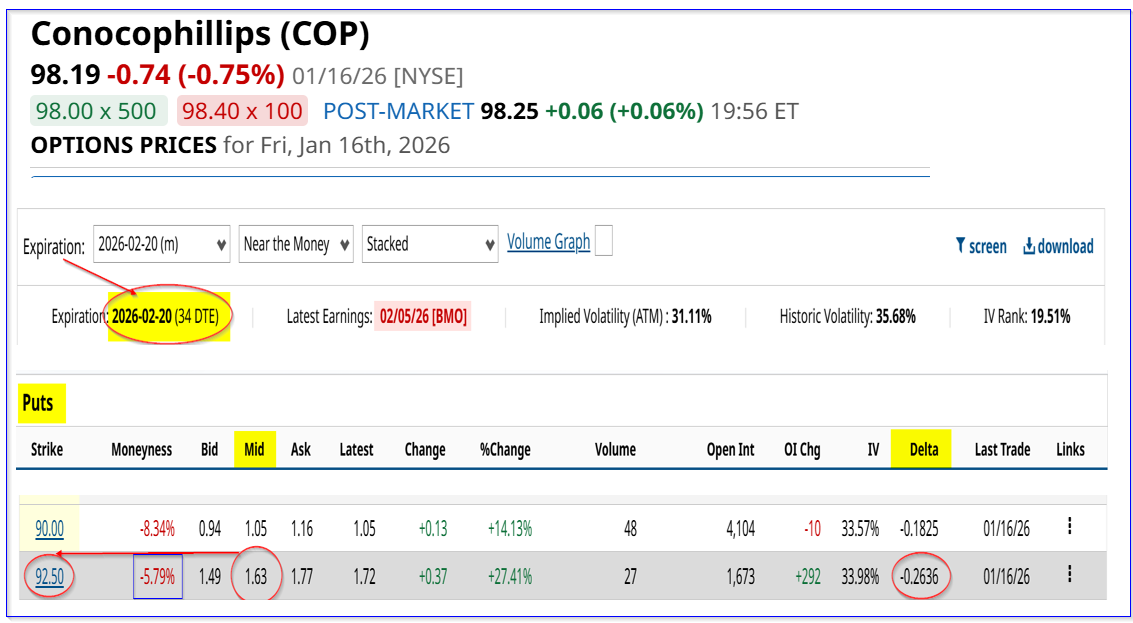The height and width of the screenshot is (623, 1133).
Task: Sort by Volume column header
Action: coord(615,449)
